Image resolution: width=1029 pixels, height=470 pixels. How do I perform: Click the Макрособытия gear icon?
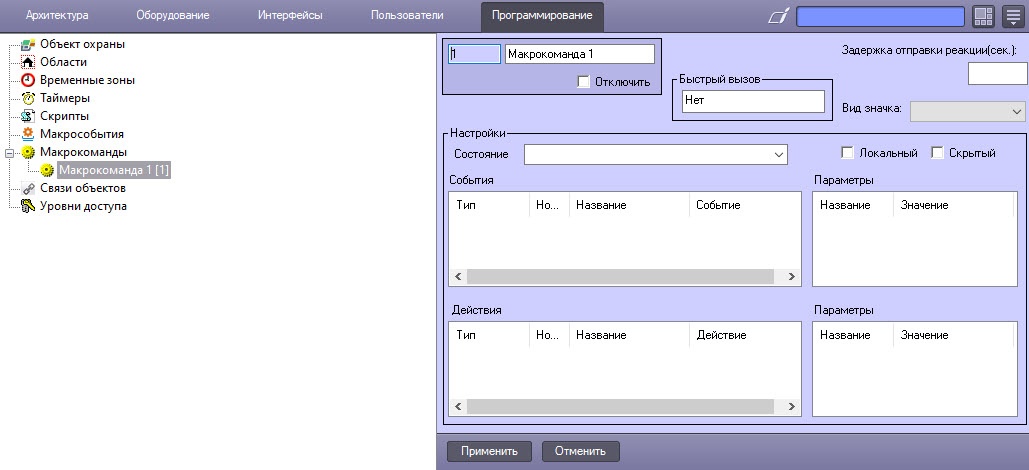[28, 134]
